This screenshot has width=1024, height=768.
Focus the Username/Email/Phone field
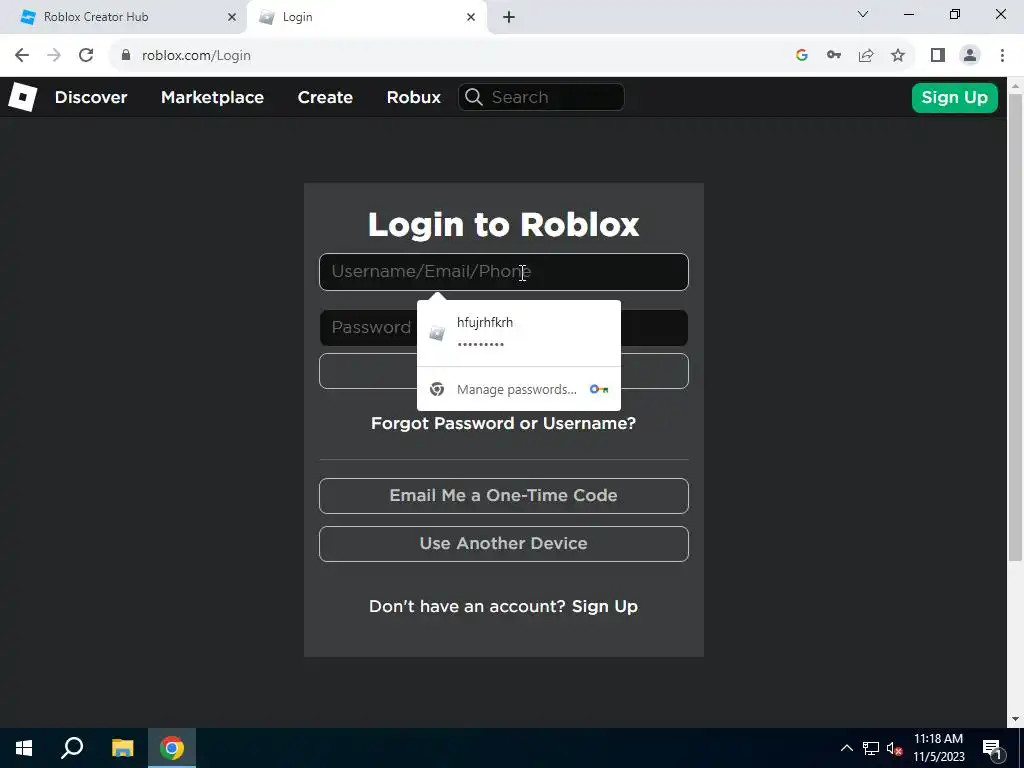pyautogui.click(x=504, y=272)
